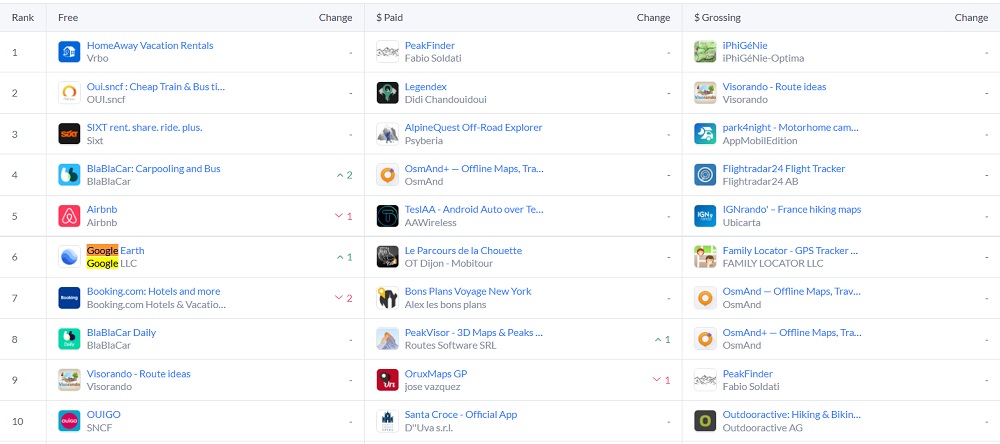
Task: Click the iPhiGéNie app icon
Action: click(705, 52)
